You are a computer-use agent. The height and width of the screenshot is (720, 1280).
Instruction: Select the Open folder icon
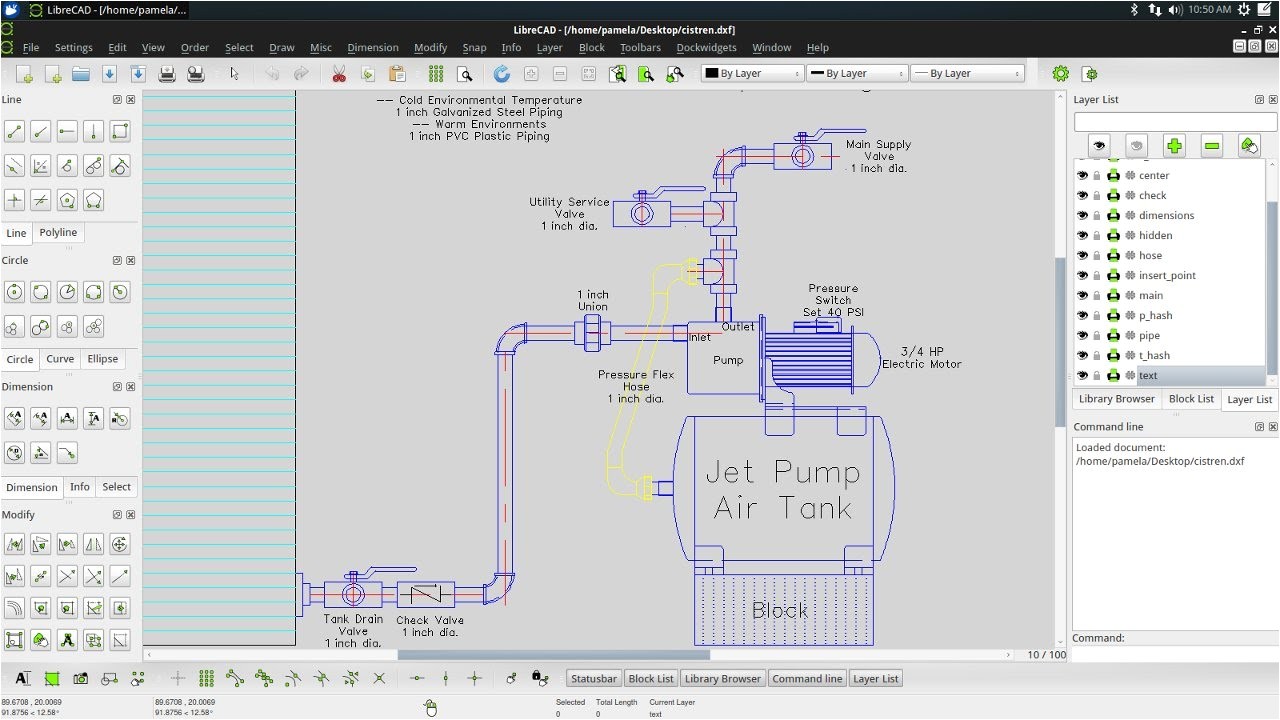click(81, 74)
